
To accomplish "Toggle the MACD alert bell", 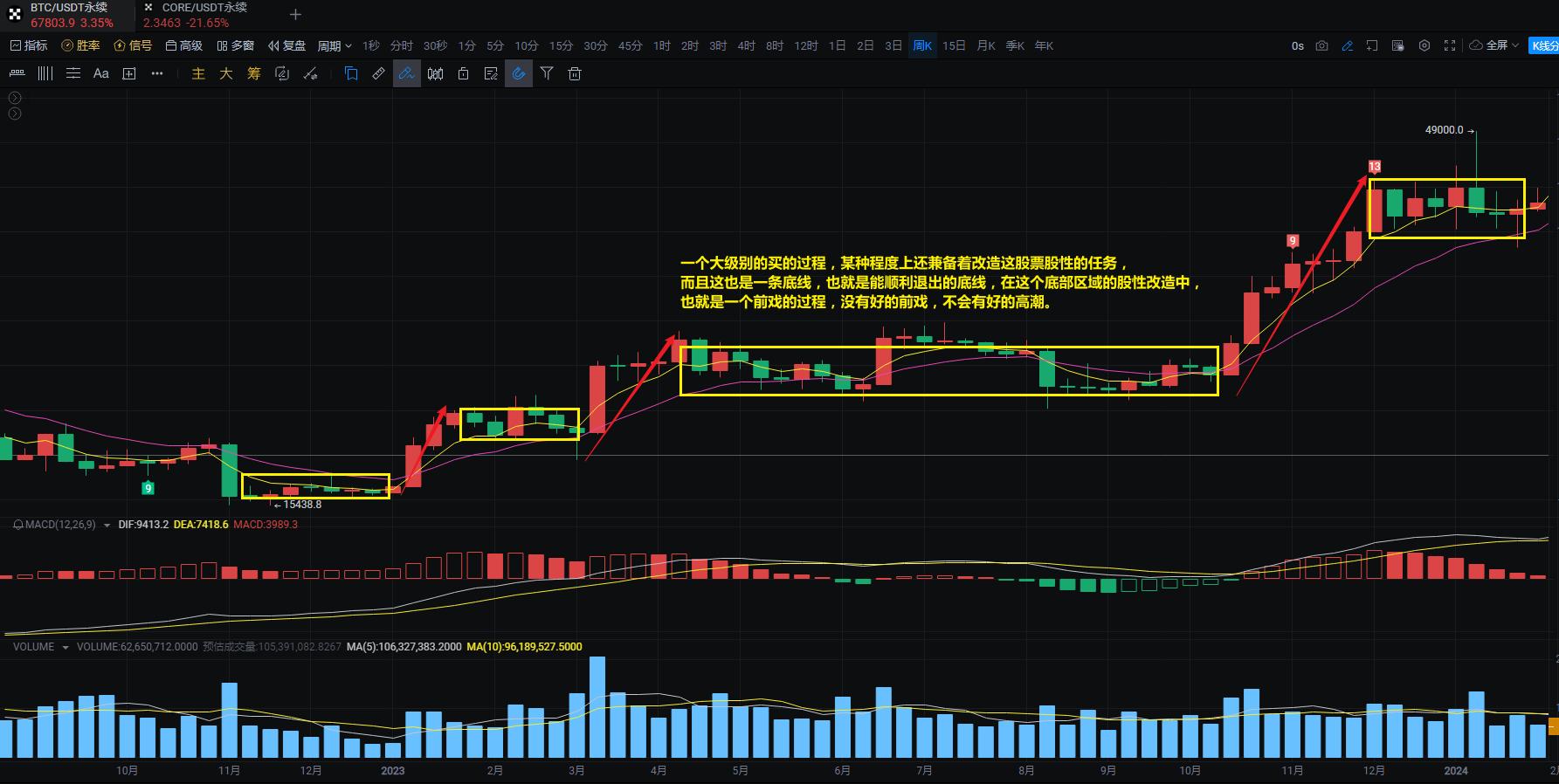I will (x=17, y=525).
